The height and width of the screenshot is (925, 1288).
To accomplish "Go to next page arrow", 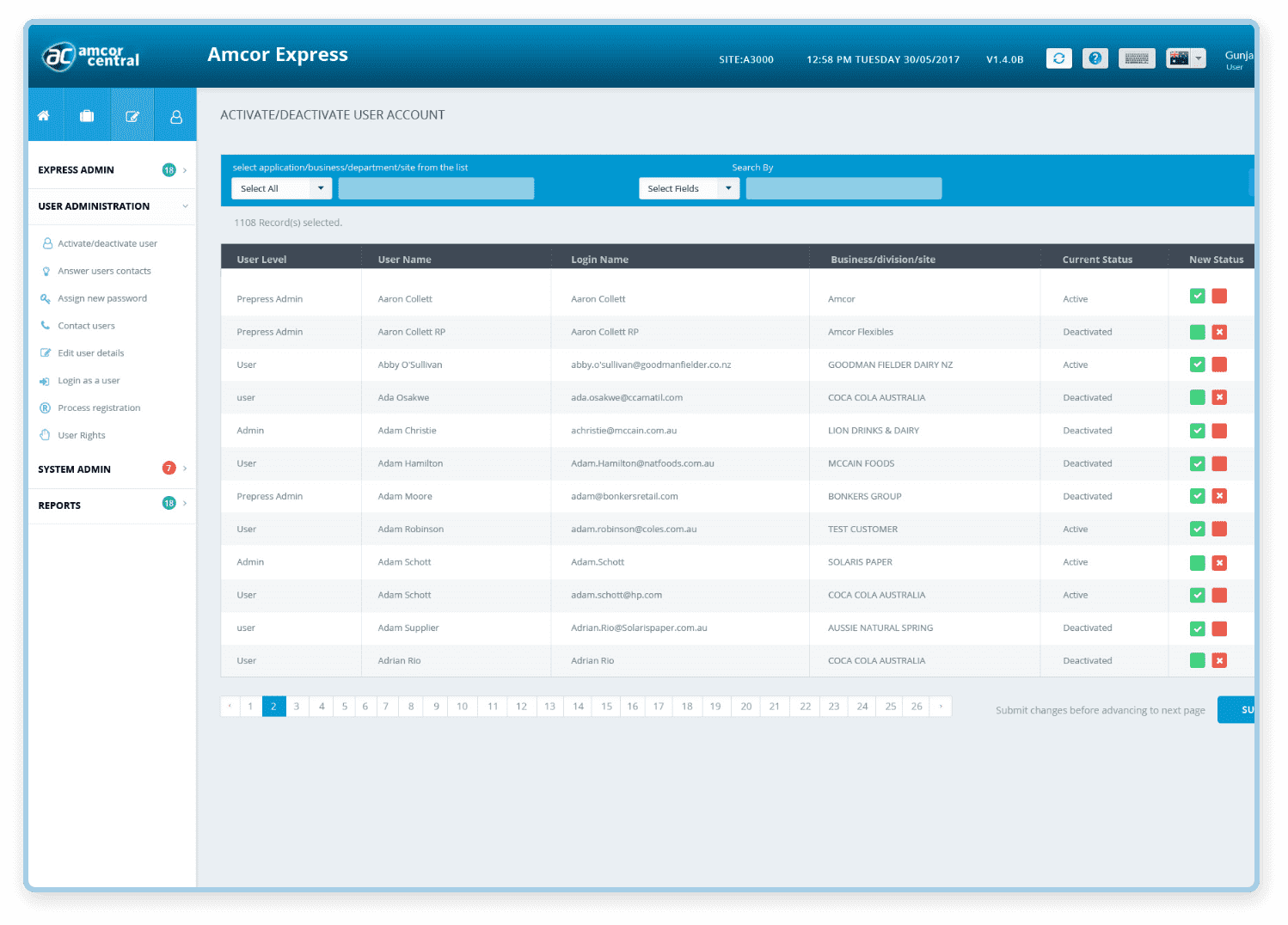I will (x=941, y=706).
